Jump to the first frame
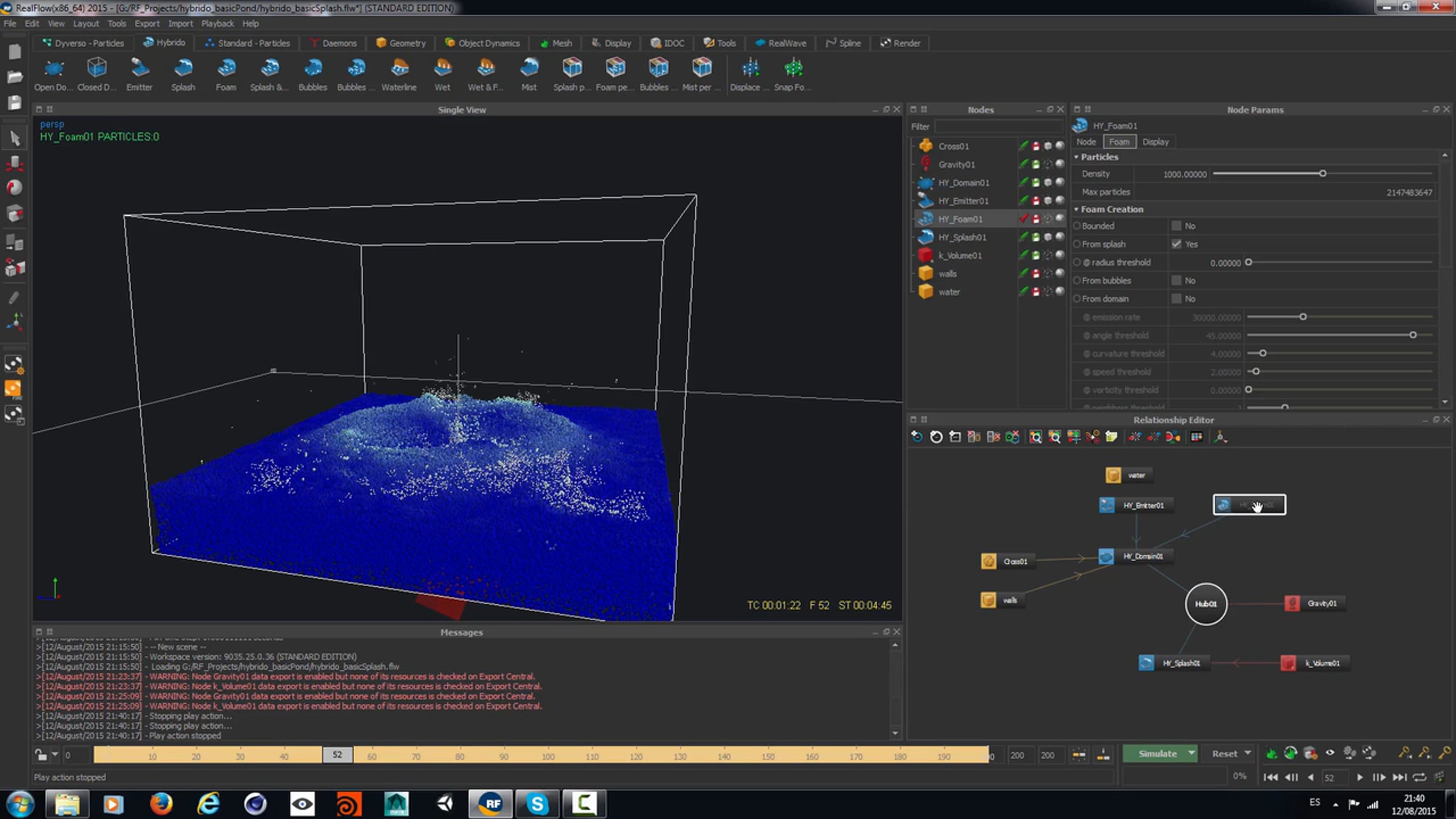 pos(1270,777)
